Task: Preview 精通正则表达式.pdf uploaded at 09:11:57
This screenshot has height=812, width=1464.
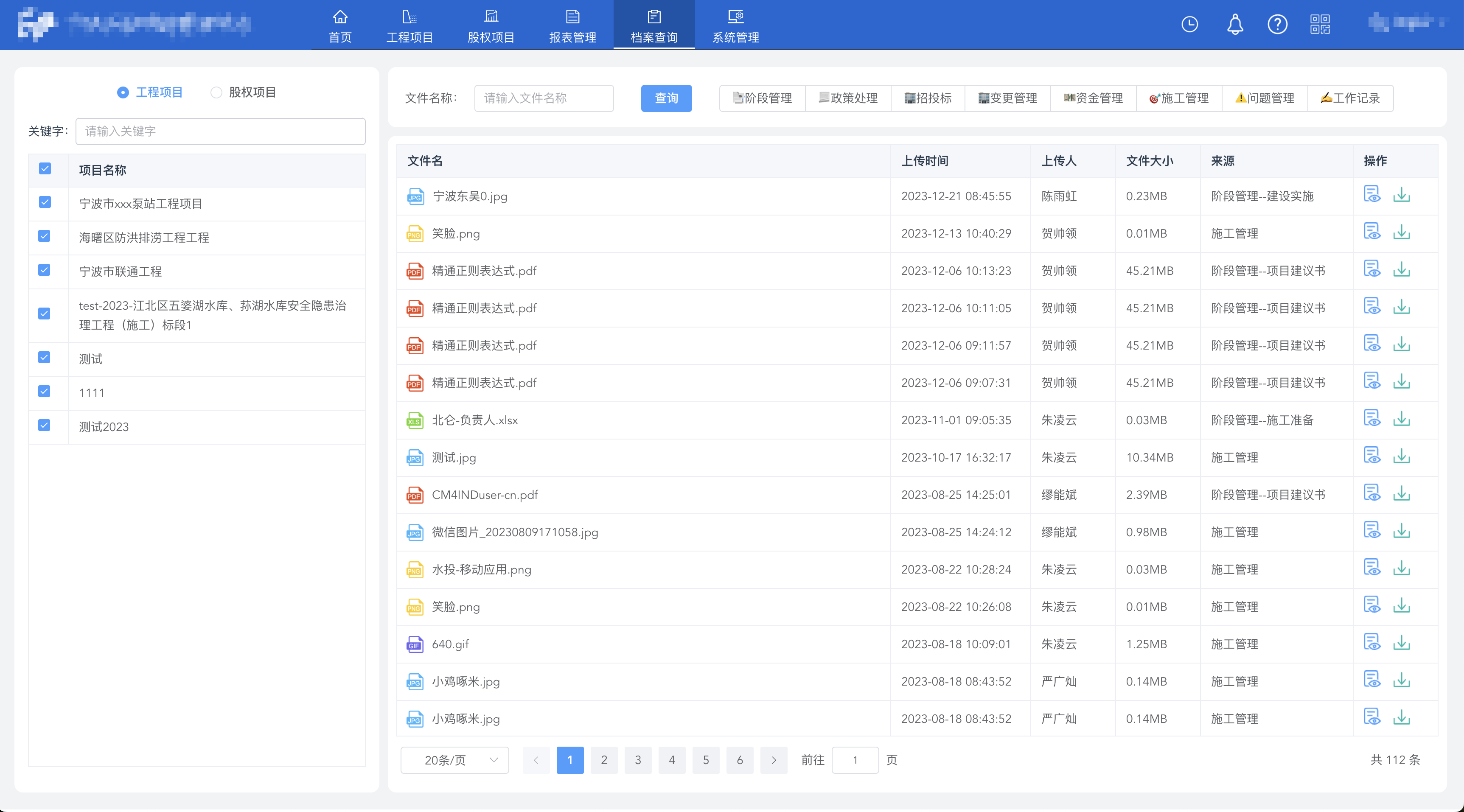Action: pos(1372,344)
